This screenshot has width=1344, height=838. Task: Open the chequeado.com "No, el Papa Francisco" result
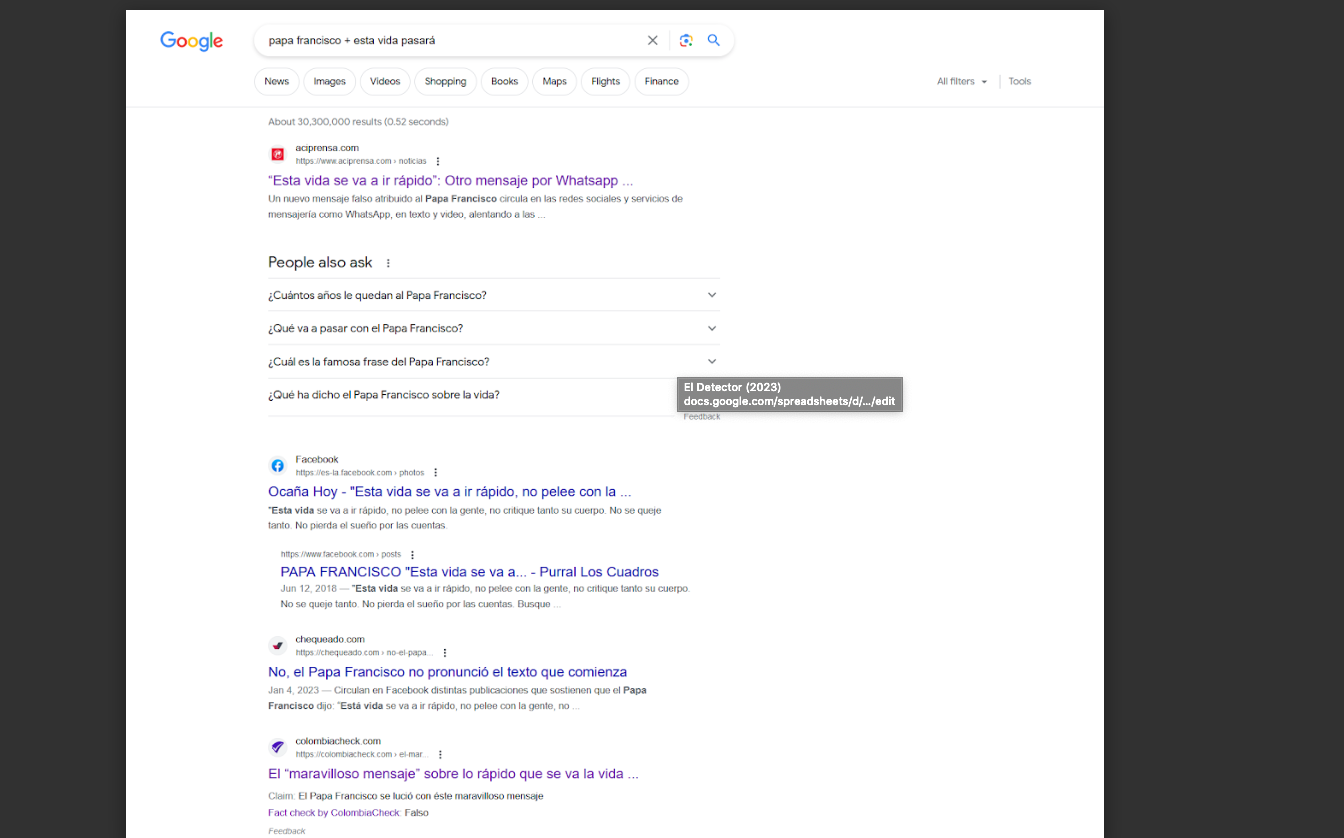point(447,672)
